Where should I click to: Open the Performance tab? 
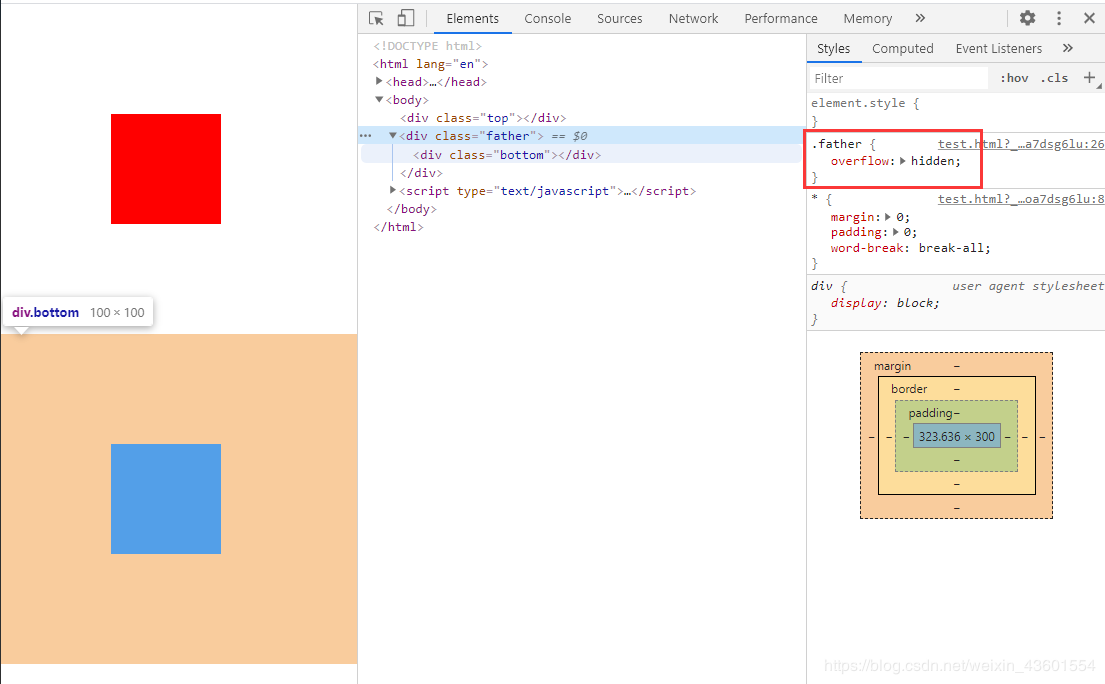click(x=781, y=19)
